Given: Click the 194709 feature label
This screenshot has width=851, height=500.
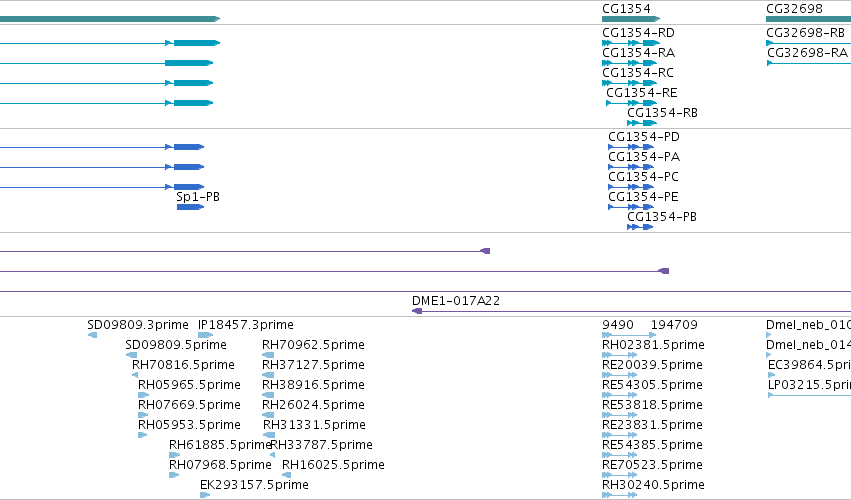Looking at the screenshot, I should [674, 325].
